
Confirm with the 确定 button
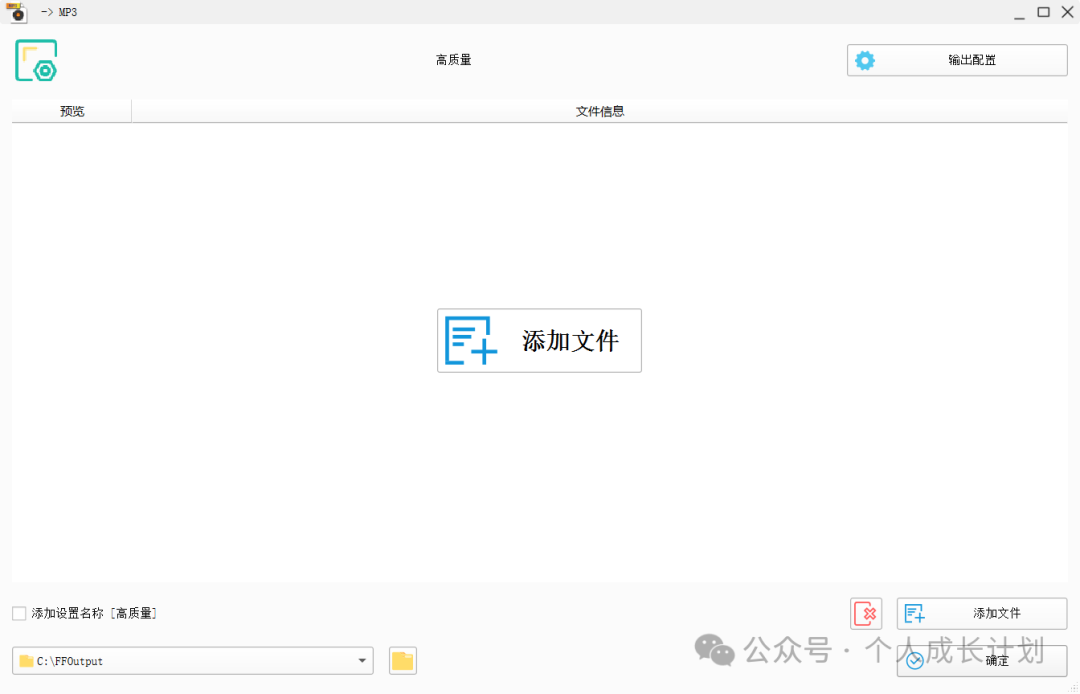click(x=982, y=660)
